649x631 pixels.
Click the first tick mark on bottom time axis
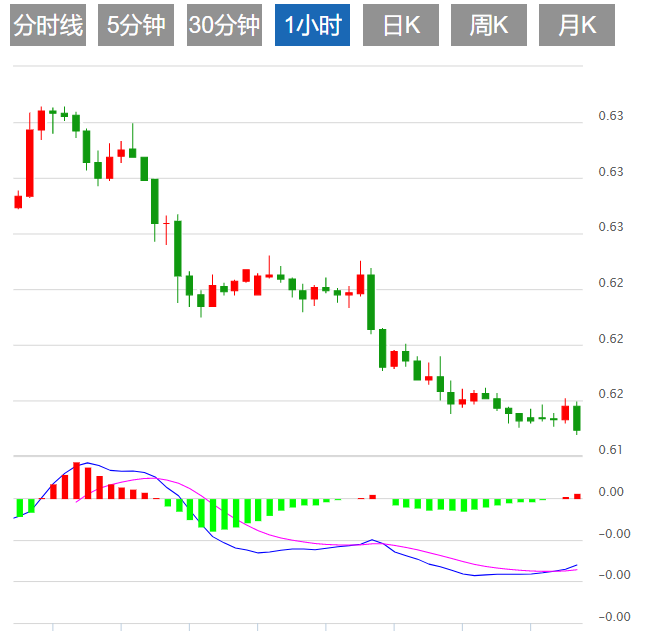53,627
